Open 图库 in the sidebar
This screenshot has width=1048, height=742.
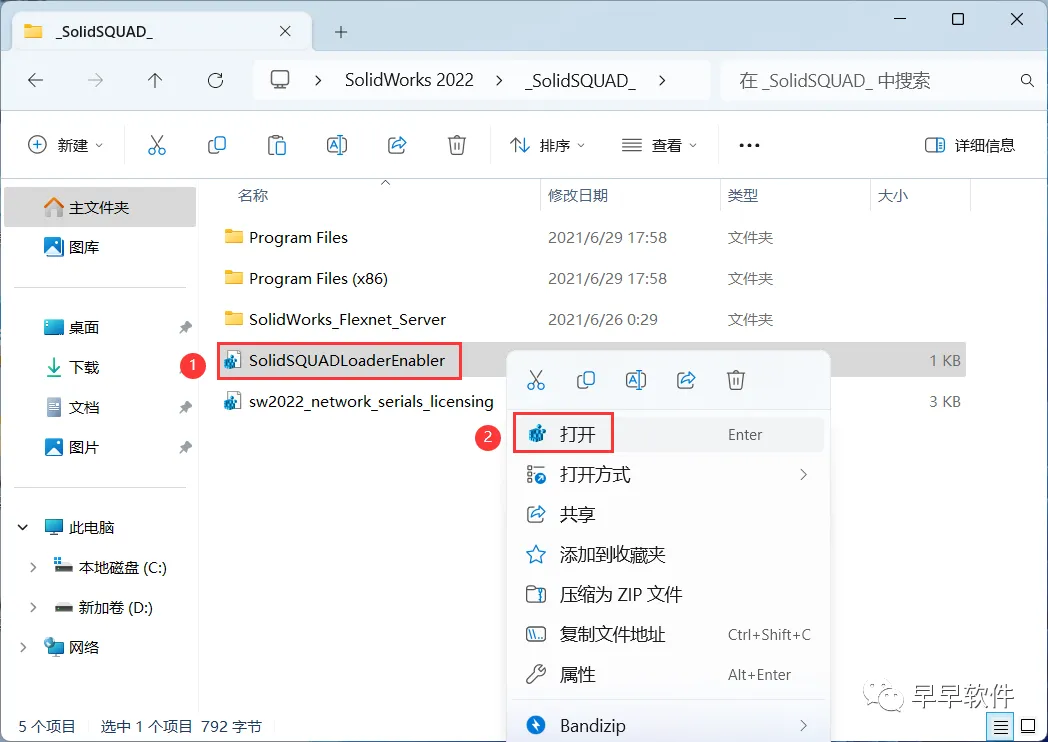100,247
